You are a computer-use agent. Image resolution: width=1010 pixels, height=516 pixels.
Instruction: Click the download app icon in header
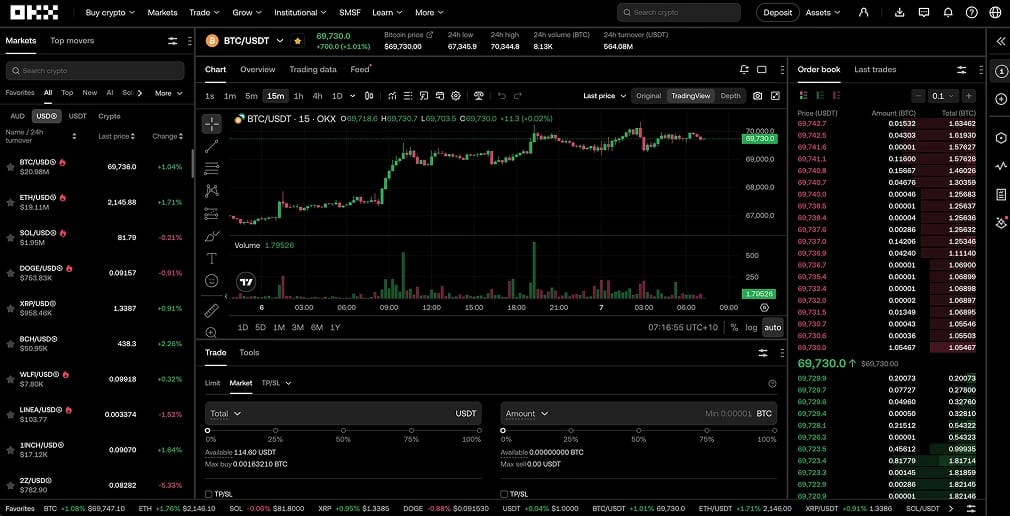[x=900, y=12]
